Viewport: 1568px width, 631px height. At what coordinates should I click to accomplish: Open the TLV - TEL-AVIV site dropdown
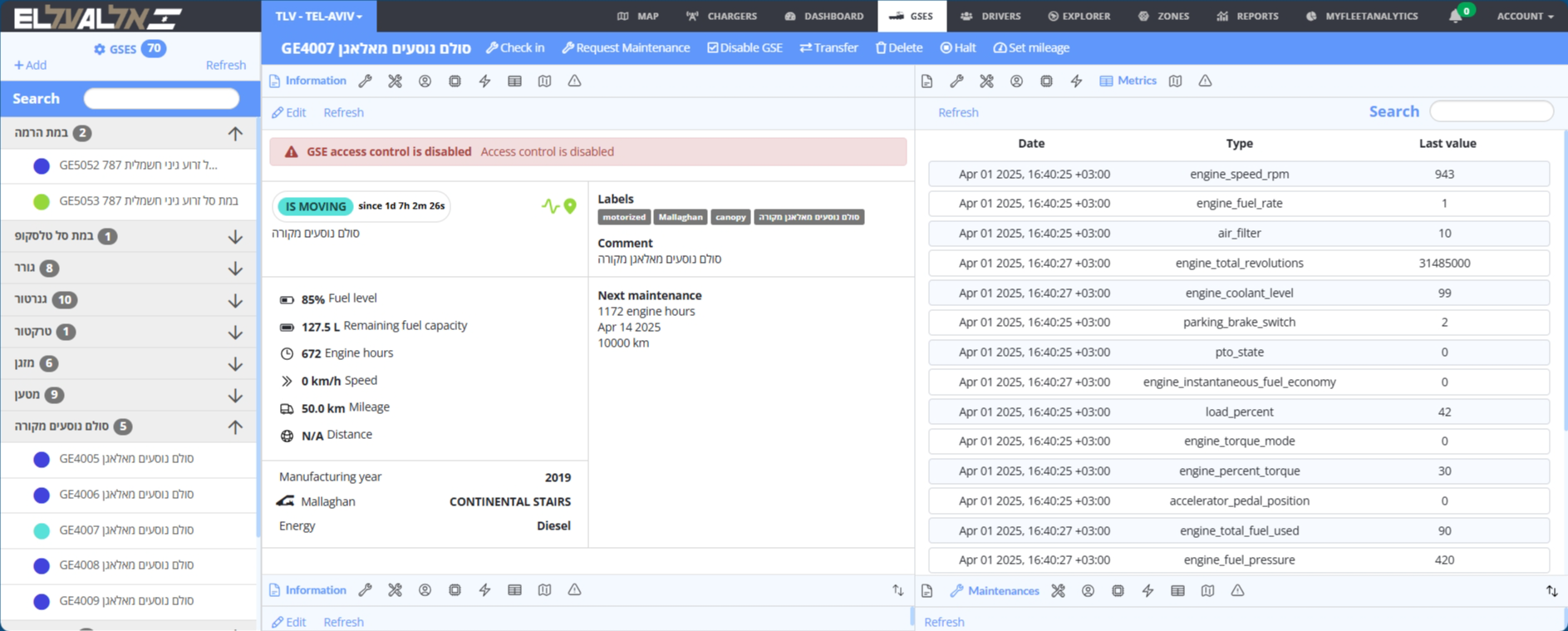(319, 17)
